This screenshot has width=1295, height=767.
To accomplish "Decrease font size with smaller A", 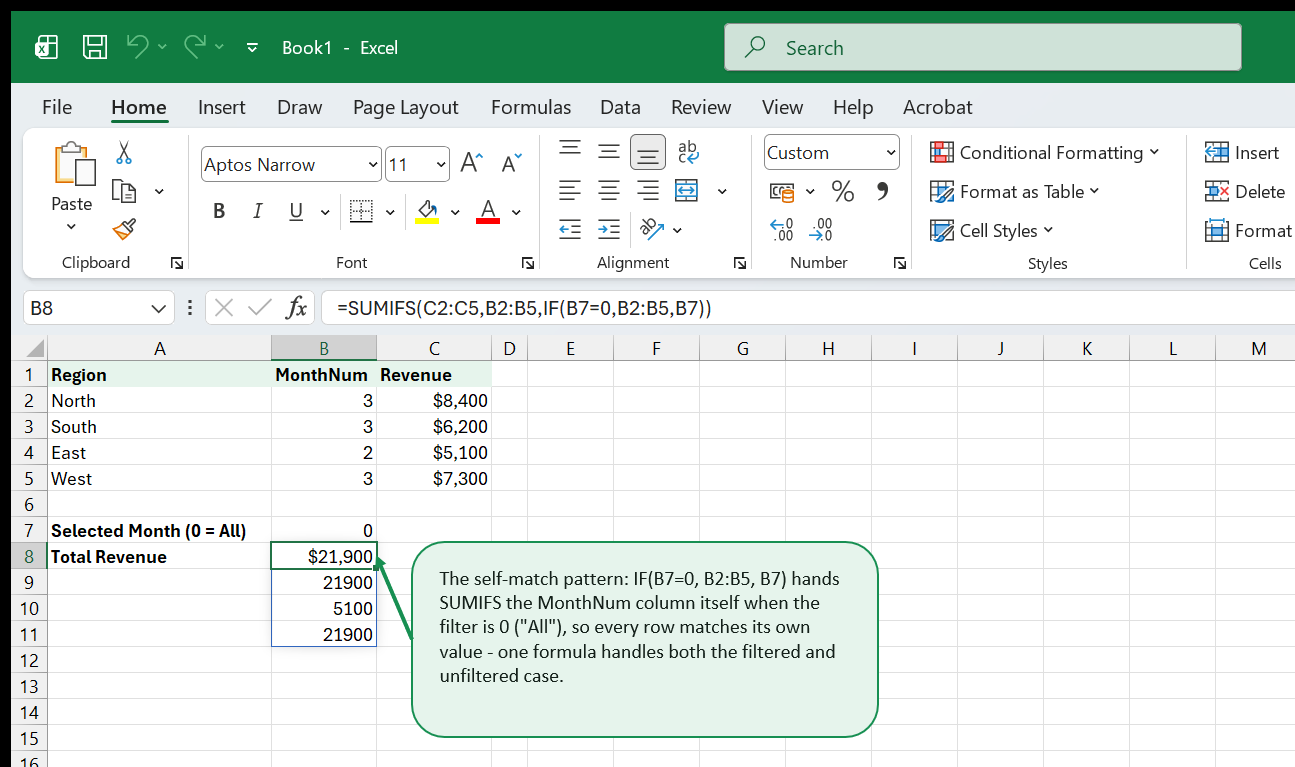I will [511, 164].
